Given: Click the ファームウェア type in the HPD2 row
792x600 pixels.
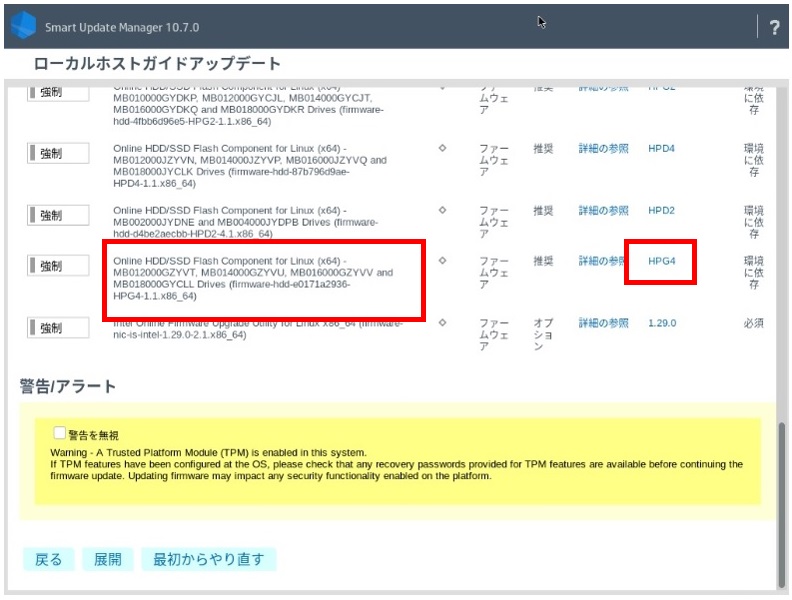Looking at the screenshot, I should (x=493, y=222).
